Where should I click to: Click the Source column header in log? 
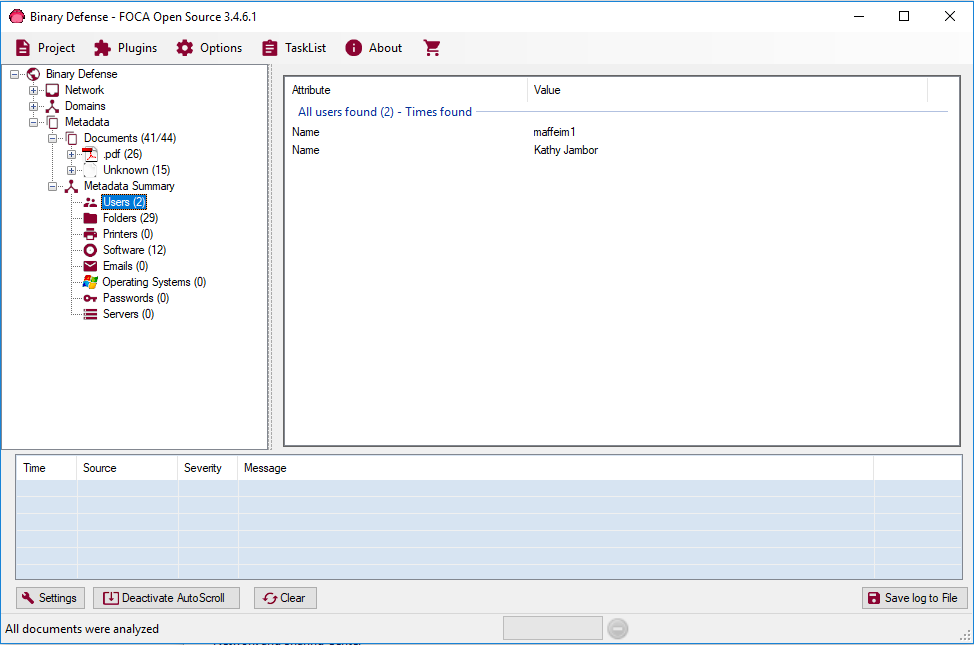coord(127,468)
